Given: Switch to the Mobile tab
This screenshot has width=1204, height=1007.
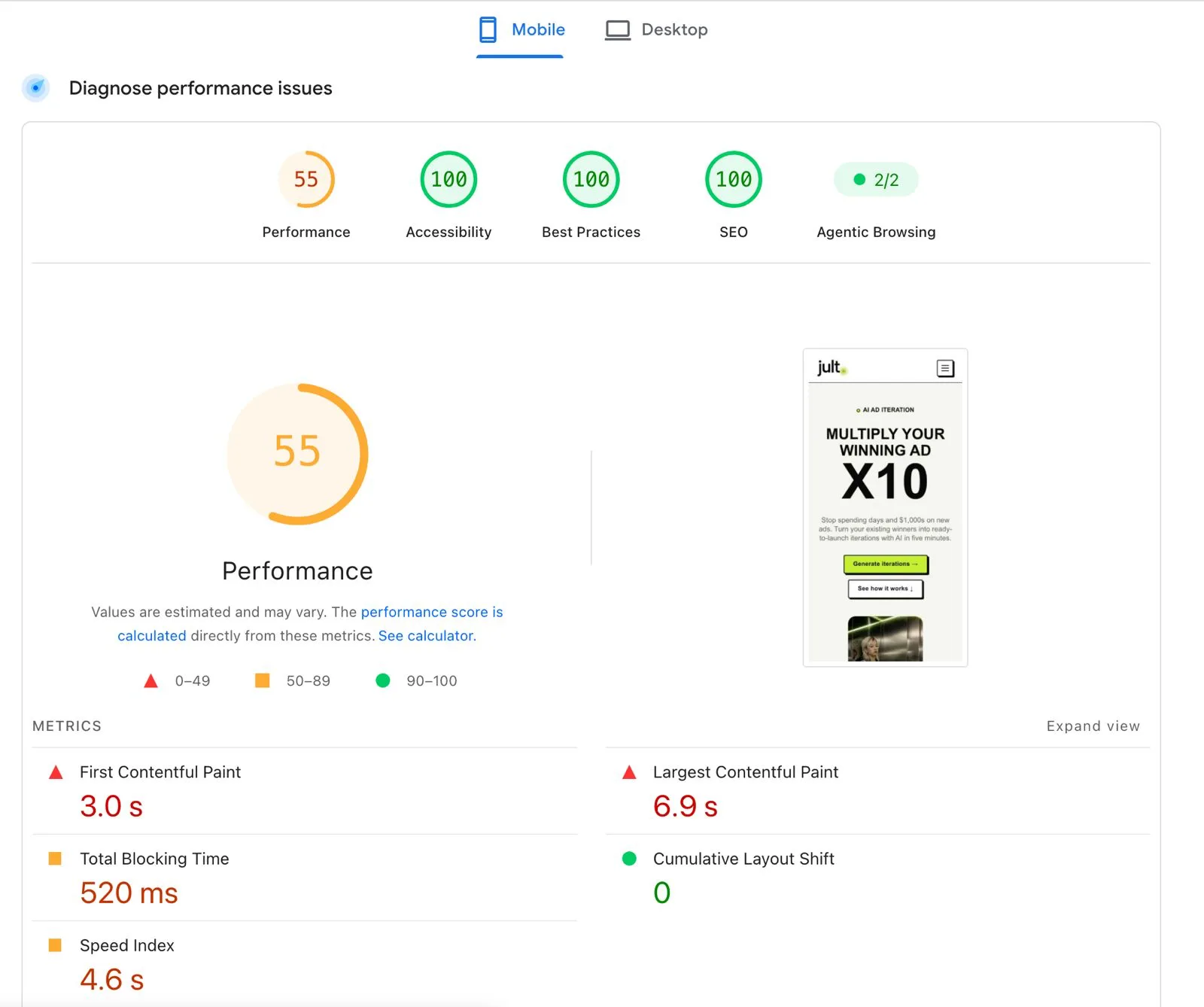Looking at the screenshot, I should (521, 30).
